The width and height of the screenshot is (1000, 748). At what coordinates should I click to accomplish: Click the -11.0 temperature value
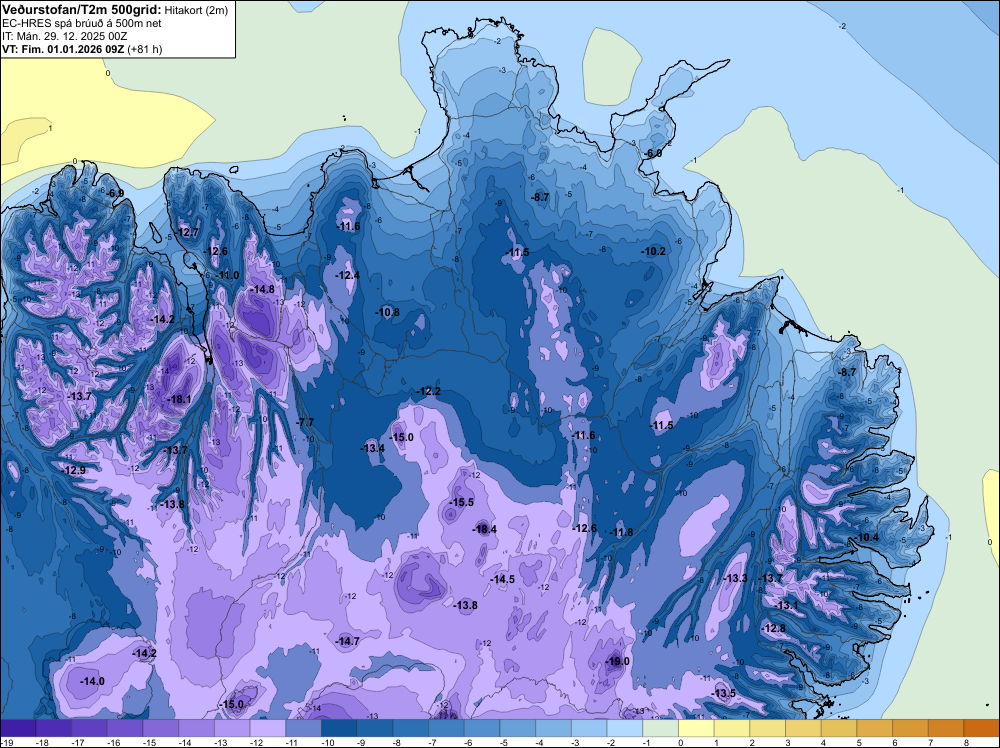click(x=228, y=275)
